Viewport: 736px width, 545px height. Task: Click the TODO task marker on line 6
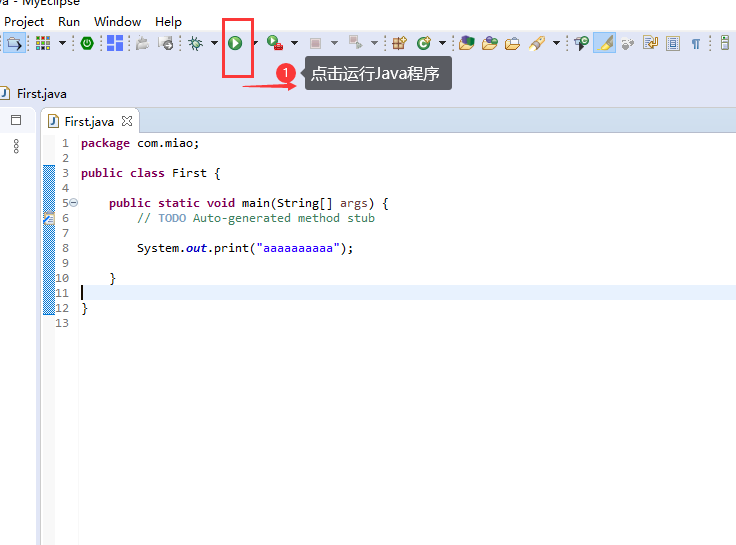pos(49,218)
